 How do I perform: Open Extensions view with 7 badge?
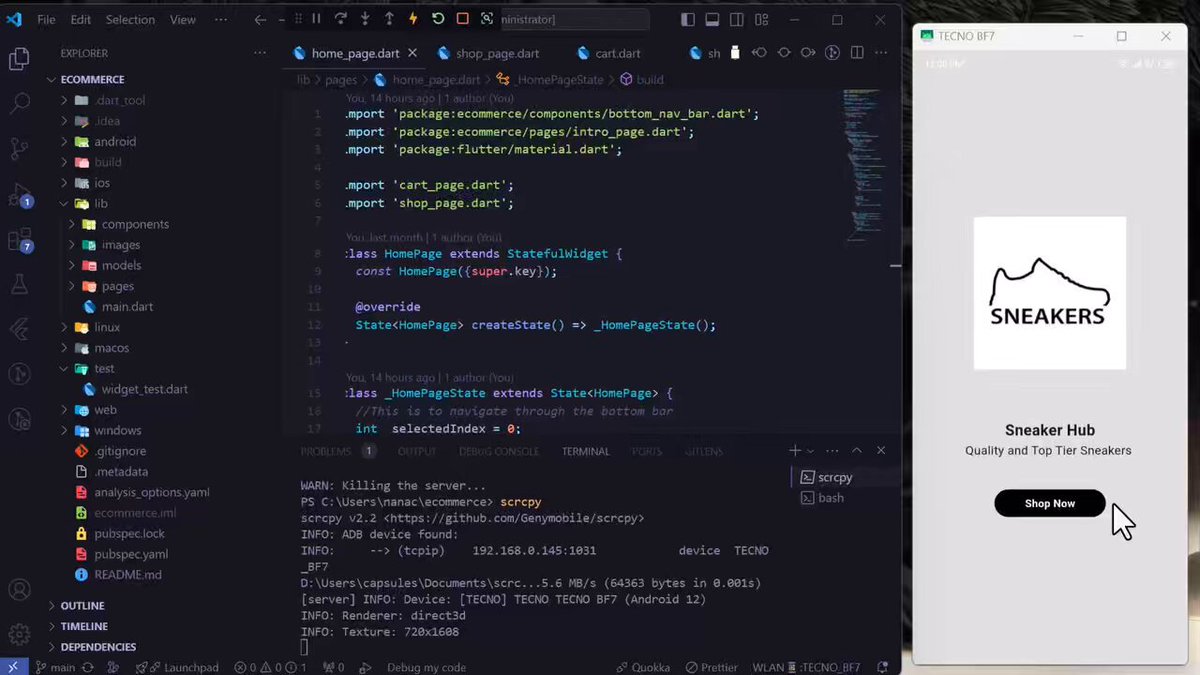(19, 240)
